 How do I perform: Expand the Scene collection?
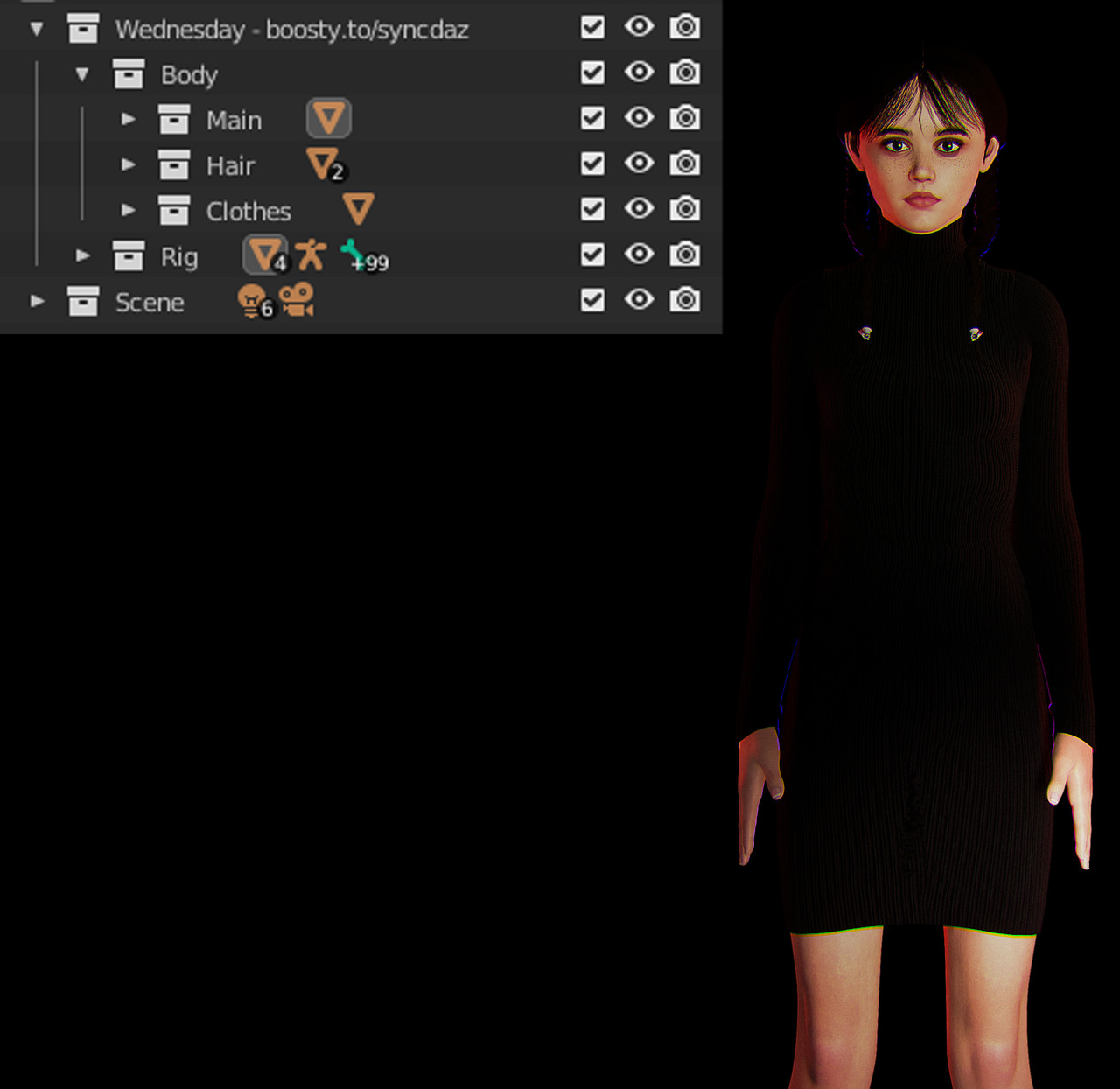37,301
